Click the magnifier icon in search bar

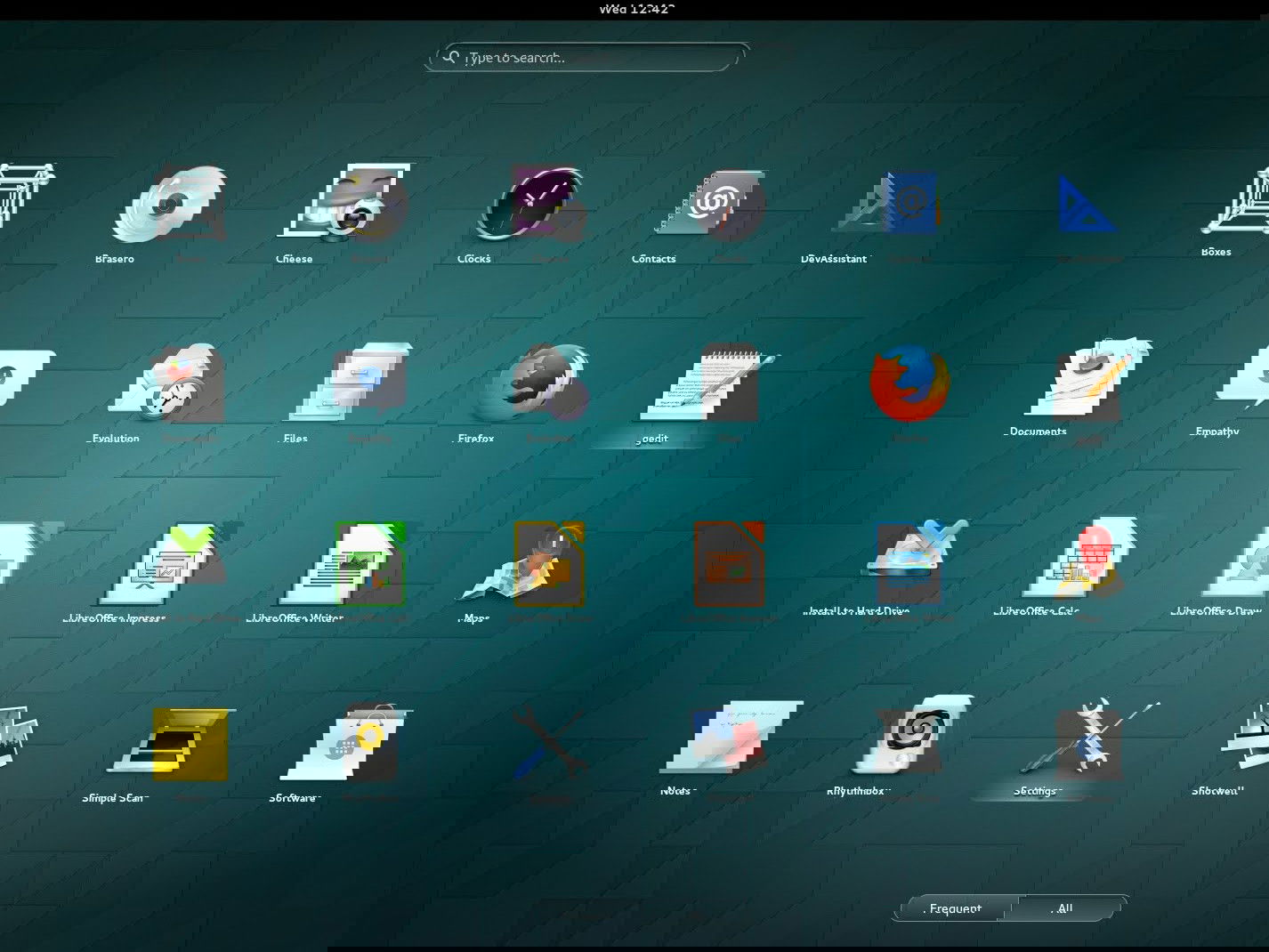452,58
